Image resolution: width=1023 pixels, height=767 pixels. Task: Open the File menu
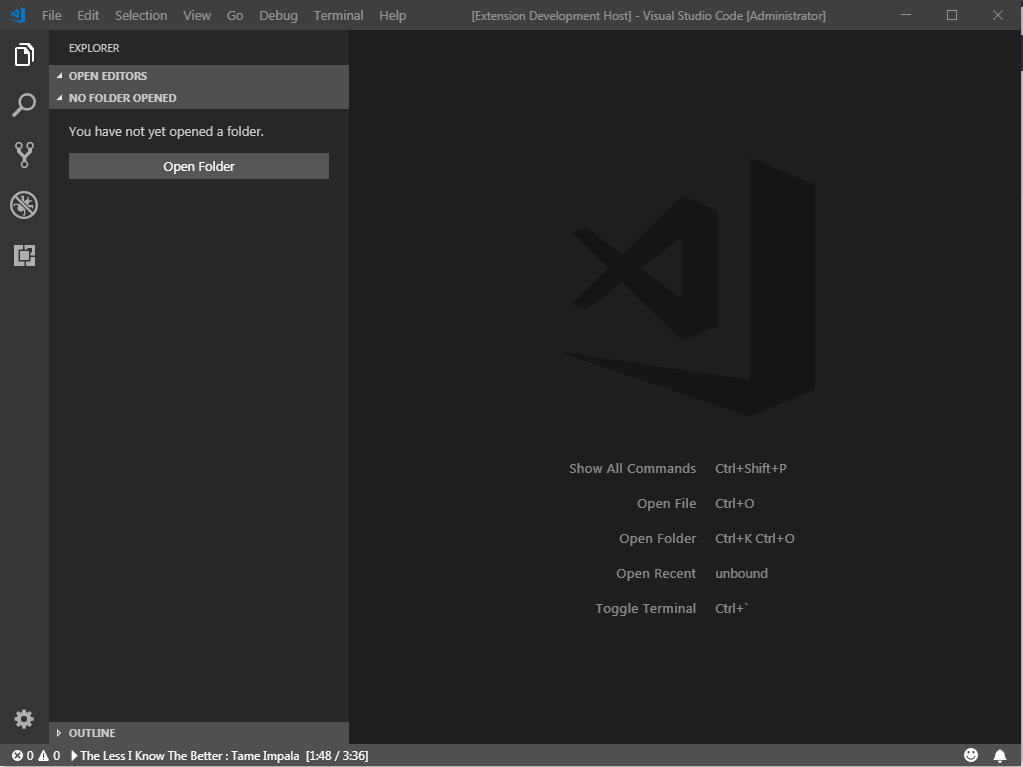coord(52,15)
